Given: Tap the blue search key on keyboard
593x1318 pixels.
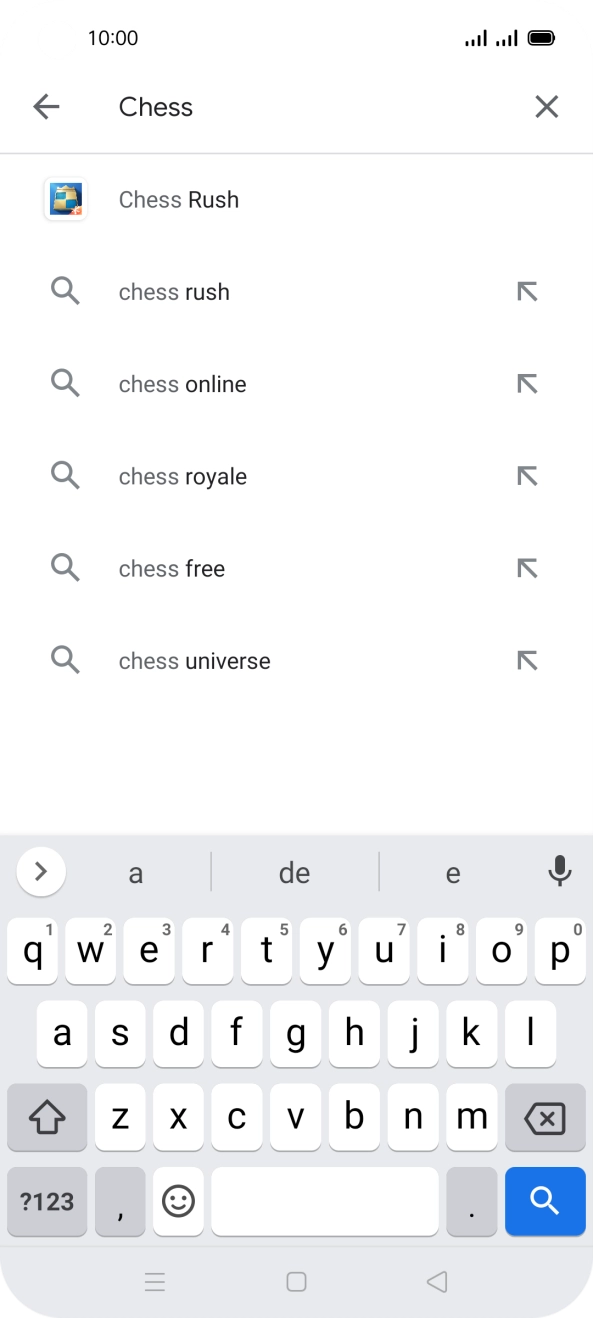Looking at the screenshot, I should pyautogui.click(x=545, y=1201).
